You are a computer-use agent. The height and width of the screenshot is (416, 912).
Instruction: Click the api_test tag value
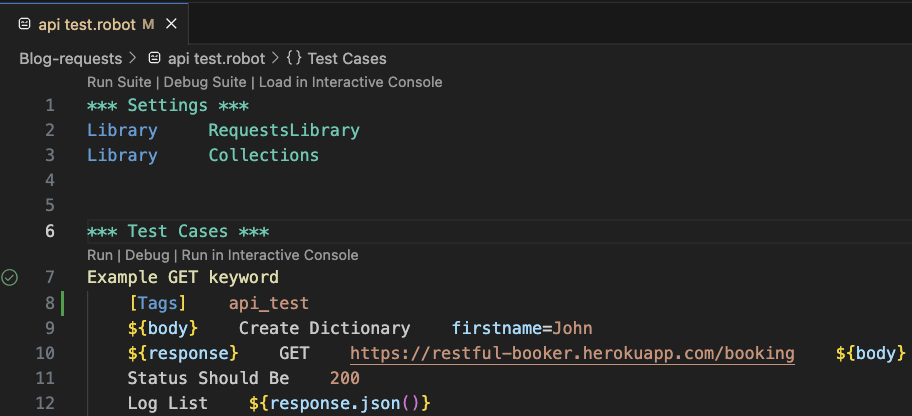click(x=269, y=303)
